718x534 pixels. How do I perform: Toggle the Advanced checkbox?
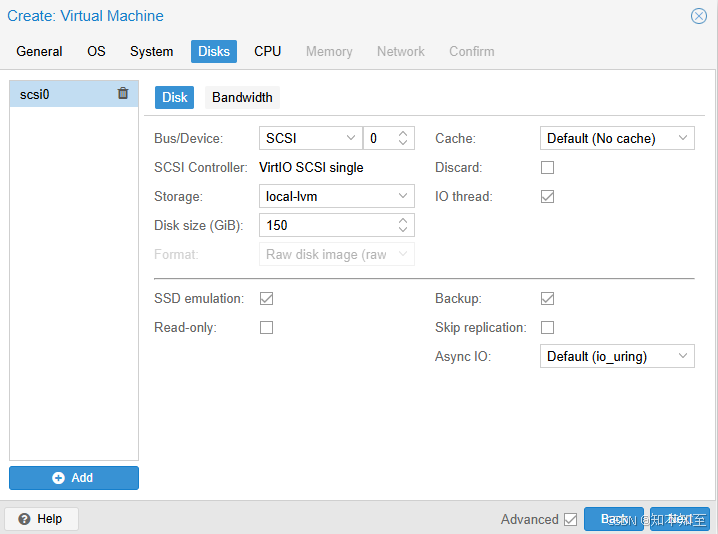(571, 519)
